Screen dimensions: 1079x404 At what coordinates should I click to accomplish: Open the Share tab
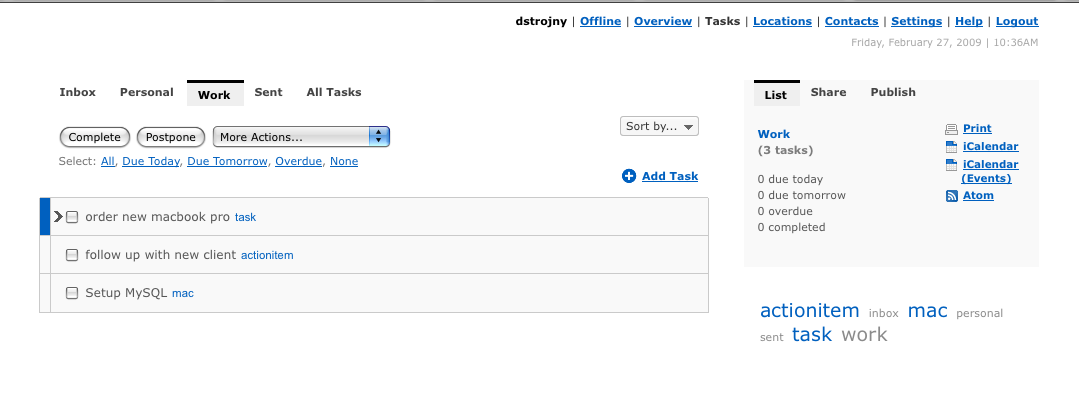829,92
